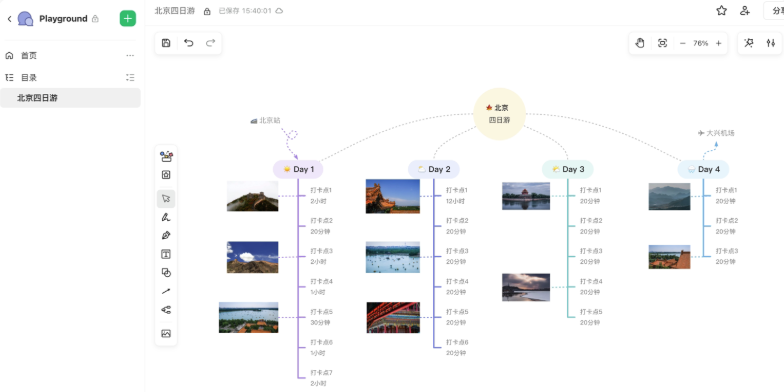This screenshot has width=784, height=392.
Task: Select the mind map tool
Action: pyautogui.click(x=166, y=310)
